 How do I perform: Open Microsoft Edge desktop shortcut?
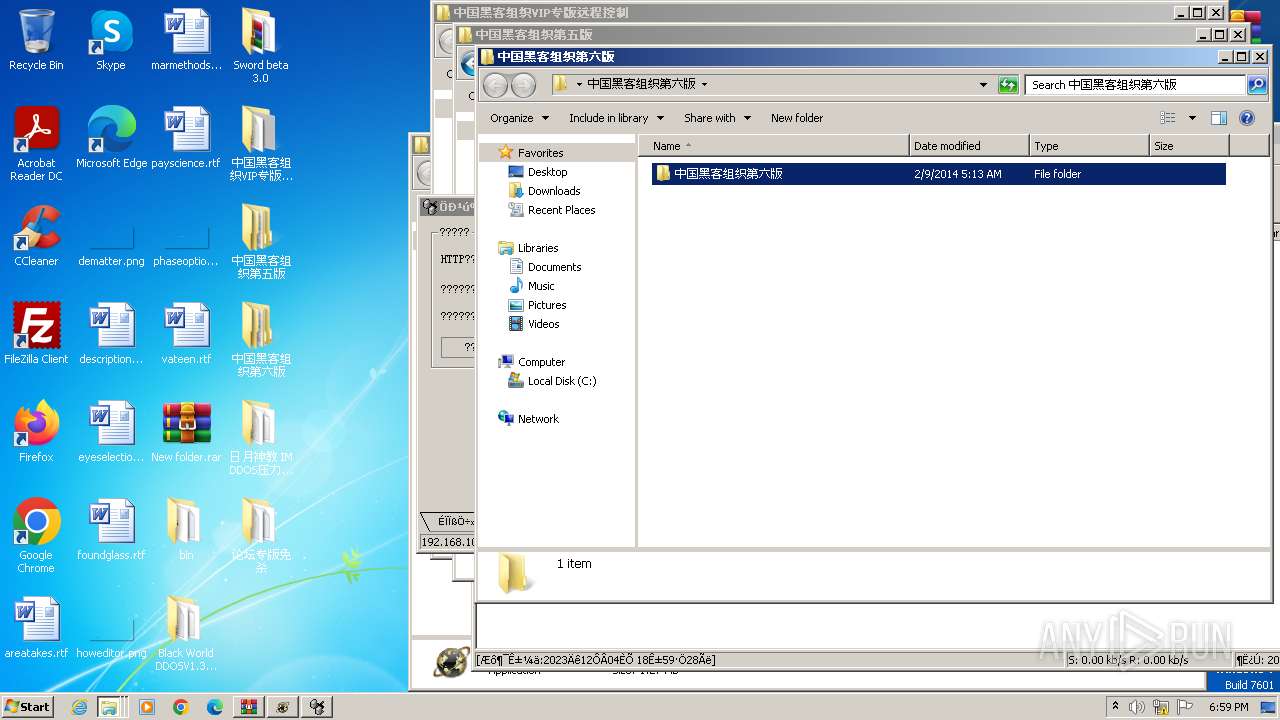(x=111, y=138)
